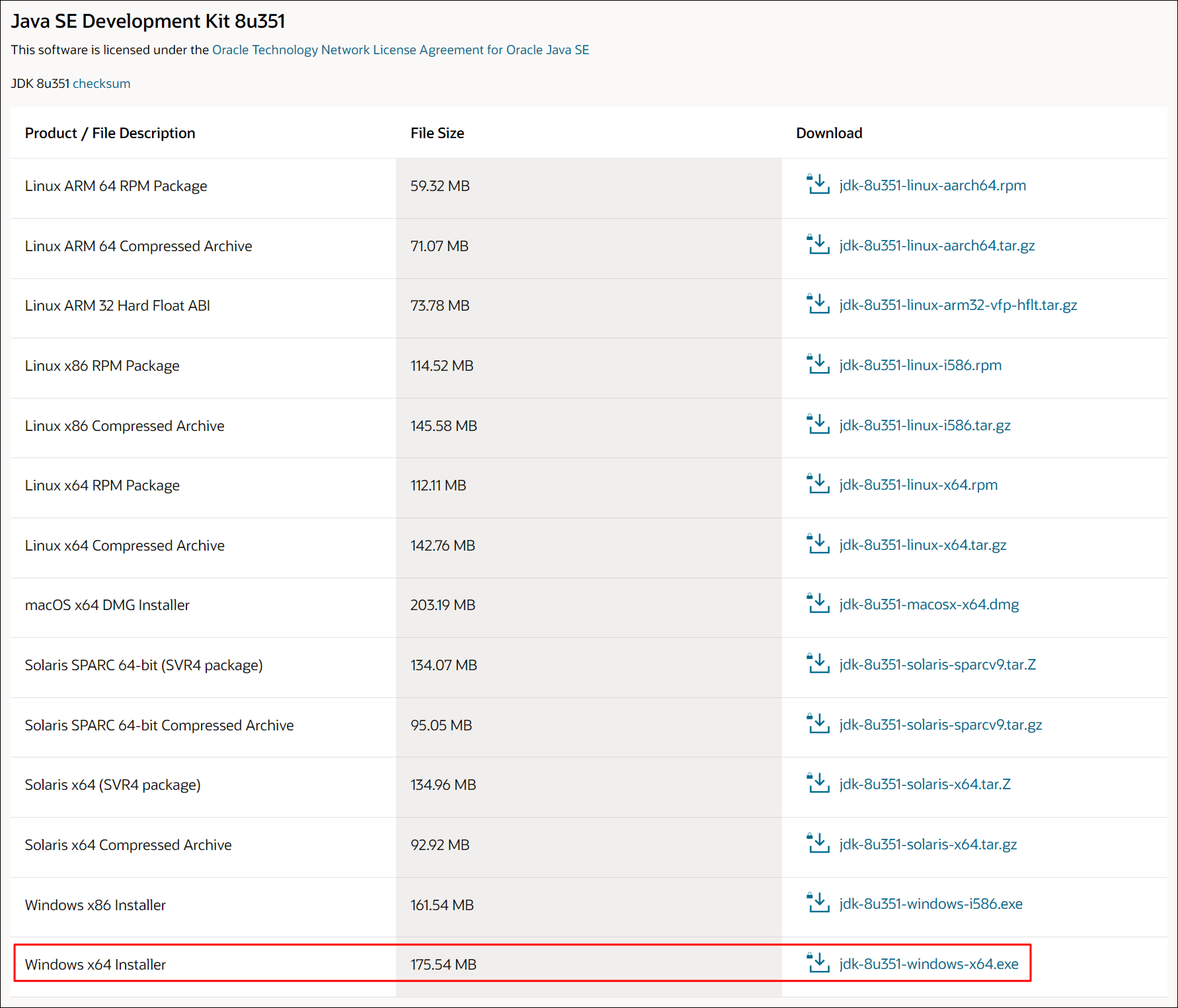The image size is (1178, 1008).
Task: Download jdk-8u351-windows-x64.exe file link
Action: tap(928, 964)
